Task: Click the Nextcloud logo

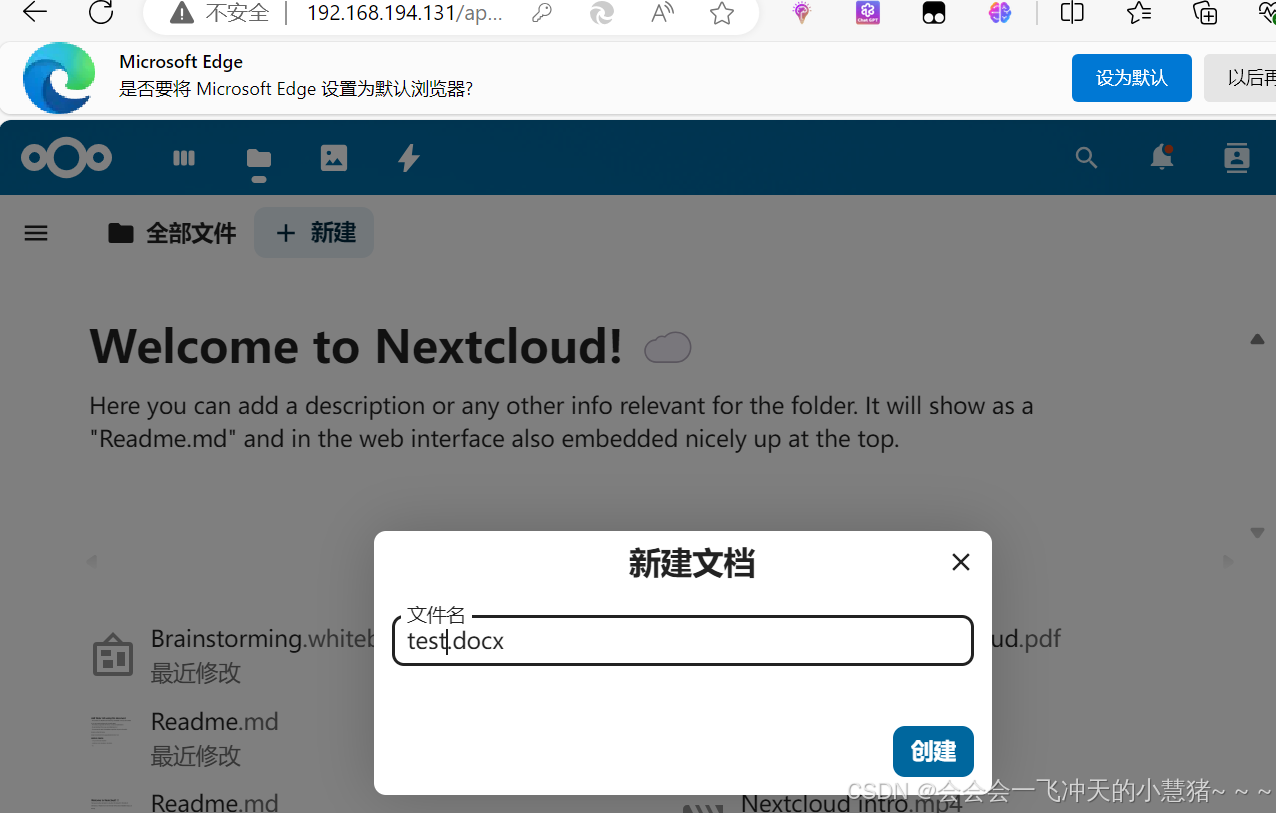Action: point(67,158)
